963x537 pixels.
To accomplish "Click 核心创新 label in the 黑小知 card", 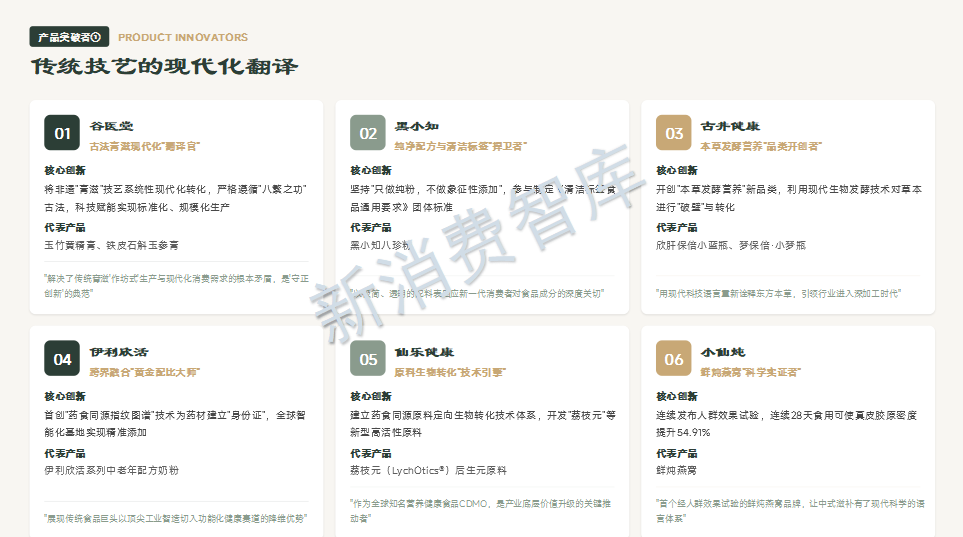I will 370,170.
